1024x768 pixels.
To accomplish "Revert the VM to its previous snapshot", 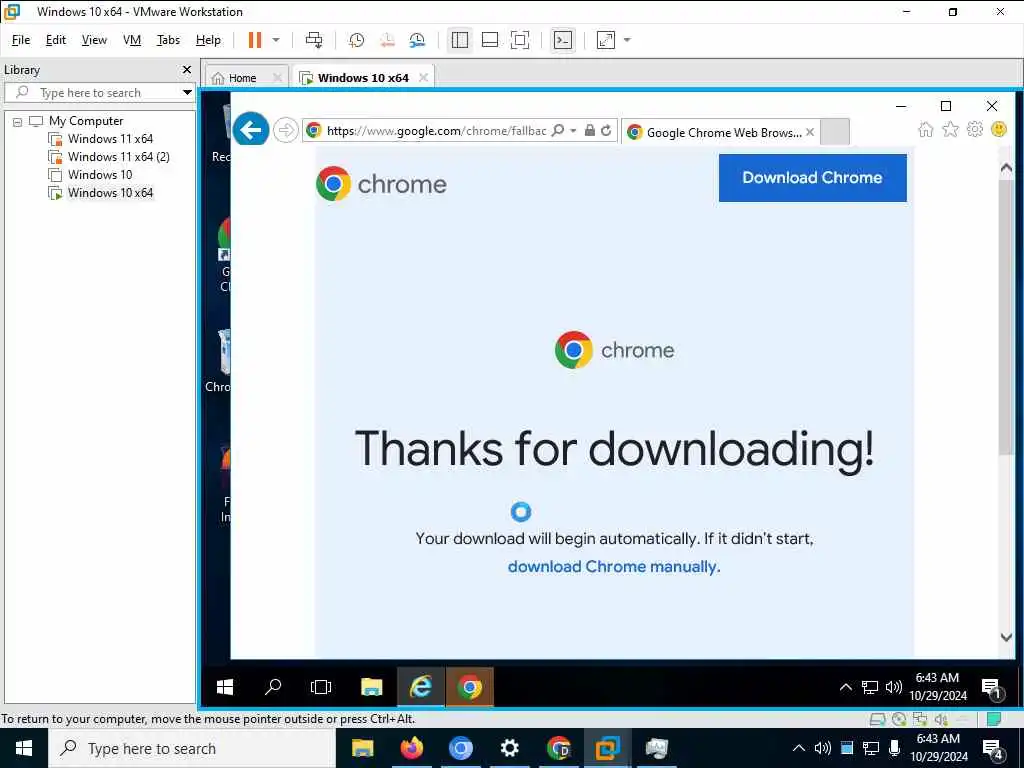I will [x=387, y=40].
